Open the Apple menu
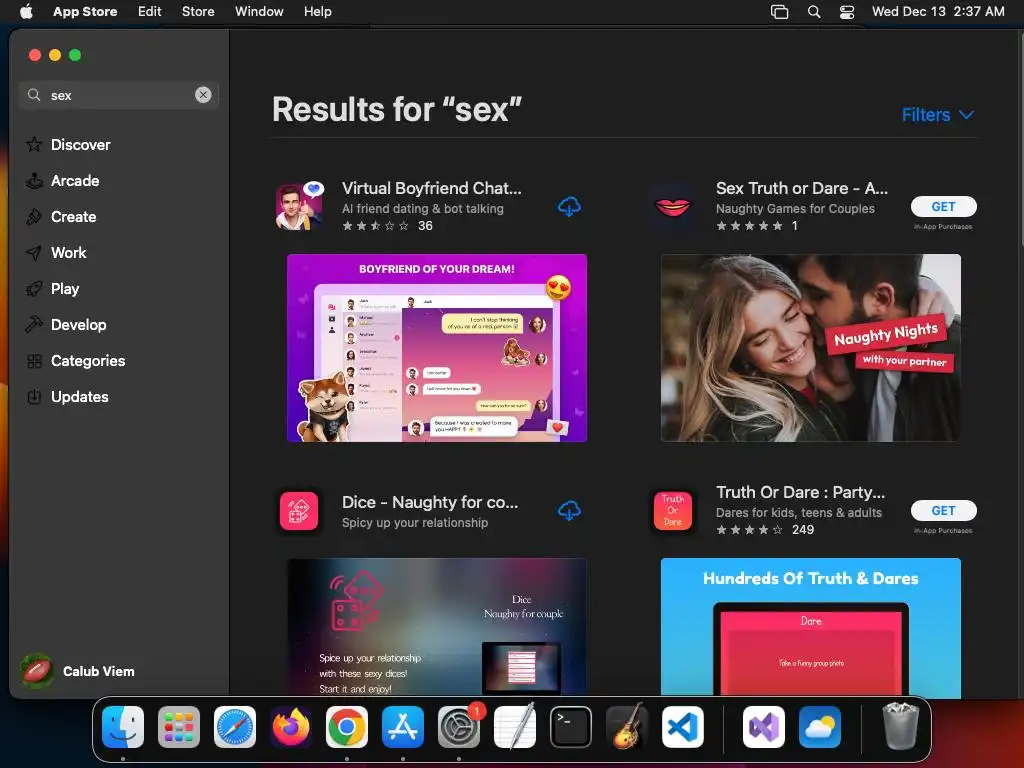Viewport: 1024px width, 768px height. (x=26, y=12)
